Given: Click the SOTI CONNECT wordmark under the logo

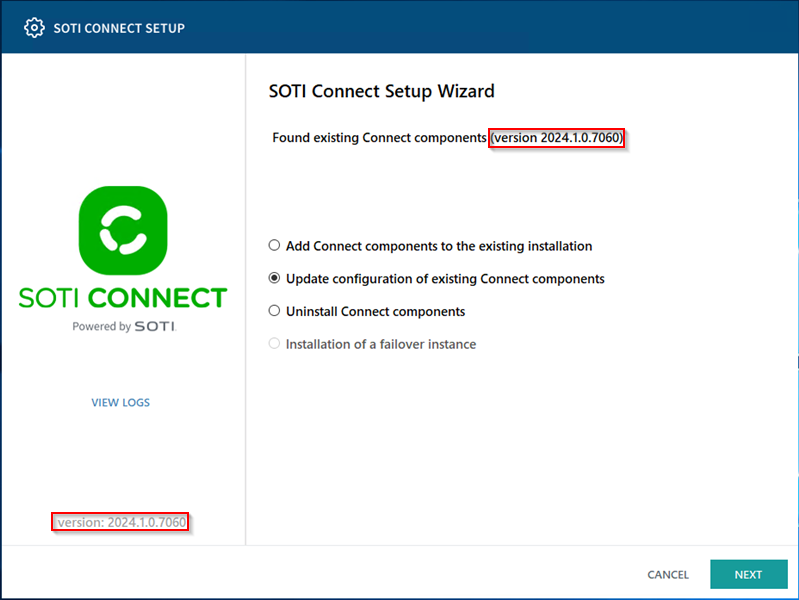Looking at the screenshot, I should click(123, 298).
